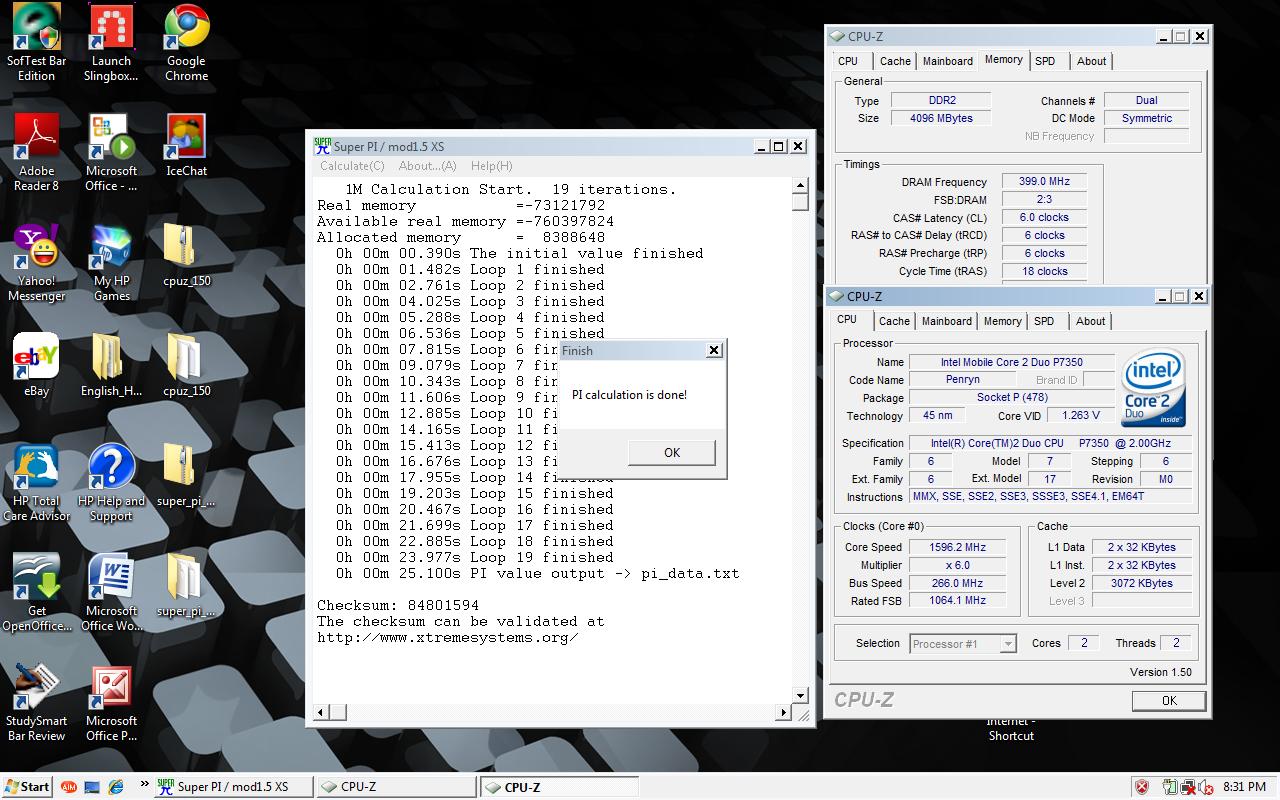
Task: Select the IceChat desktop icon
Action: coord(186,147)
